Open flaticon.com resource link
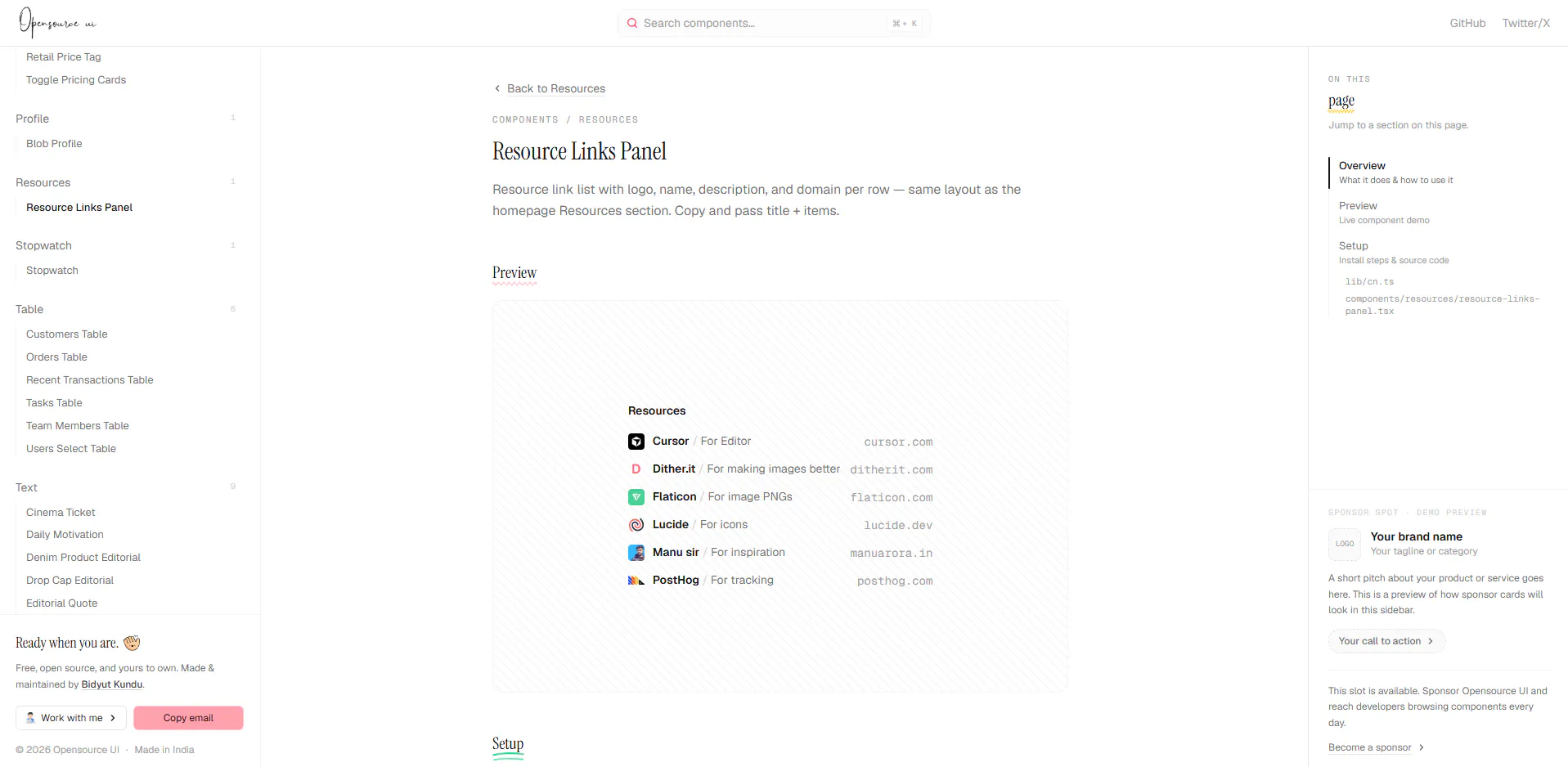Image resolution: width=1568 pixels, height=767 pixels. tap(892, 497)
